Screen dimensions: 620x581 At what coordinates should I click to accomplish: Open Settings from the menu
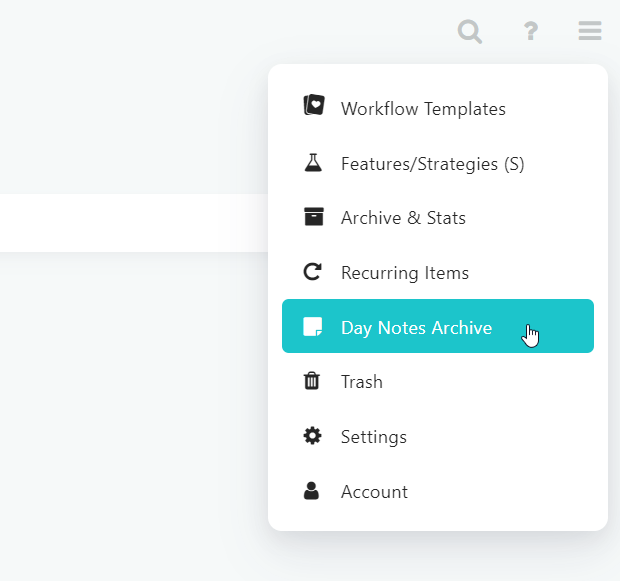pyautogui.click(x=438, y=436)
